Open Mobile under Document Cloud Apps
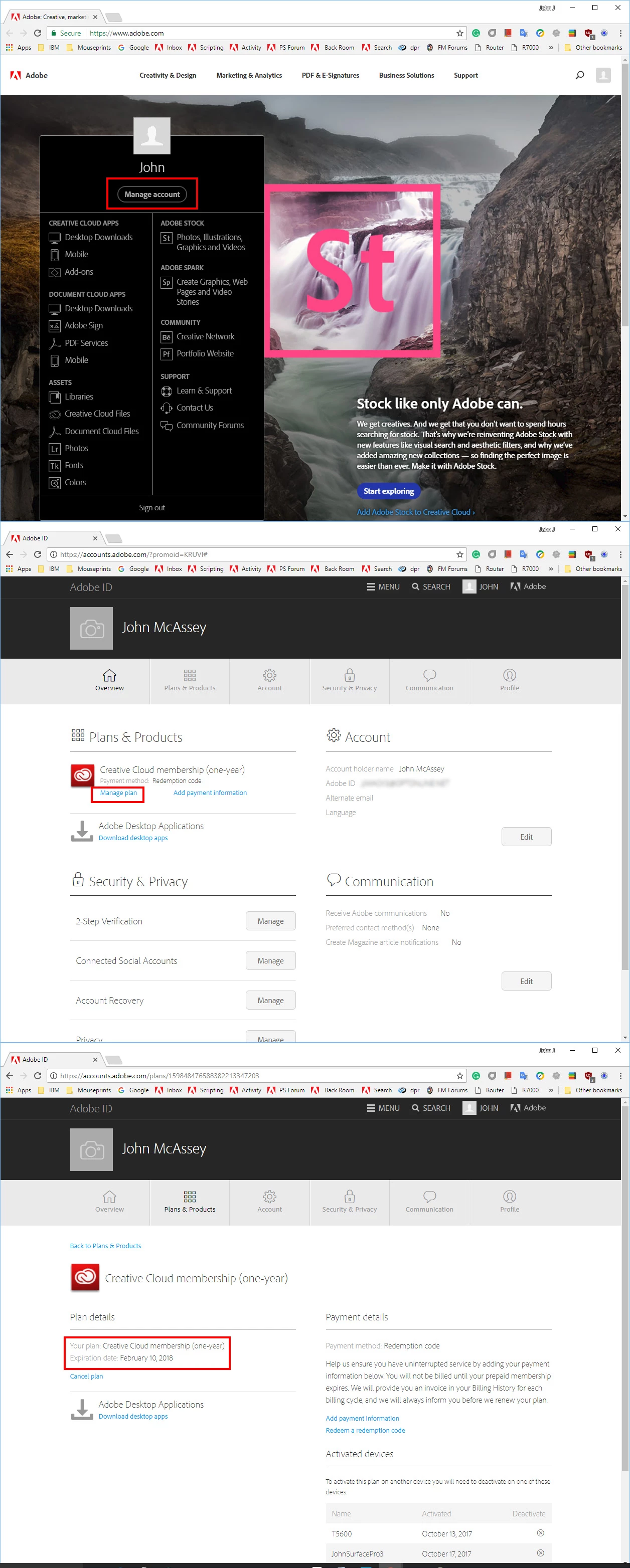This screenshot has width=630, height=1568. point(69,360)
